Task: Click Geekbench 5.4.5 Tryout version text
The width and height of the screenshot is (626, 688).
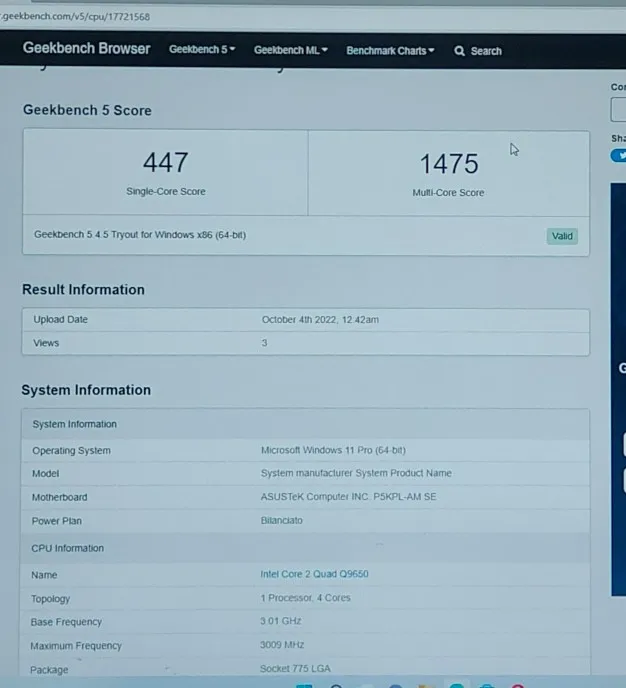Action: (x=140, y=235)
